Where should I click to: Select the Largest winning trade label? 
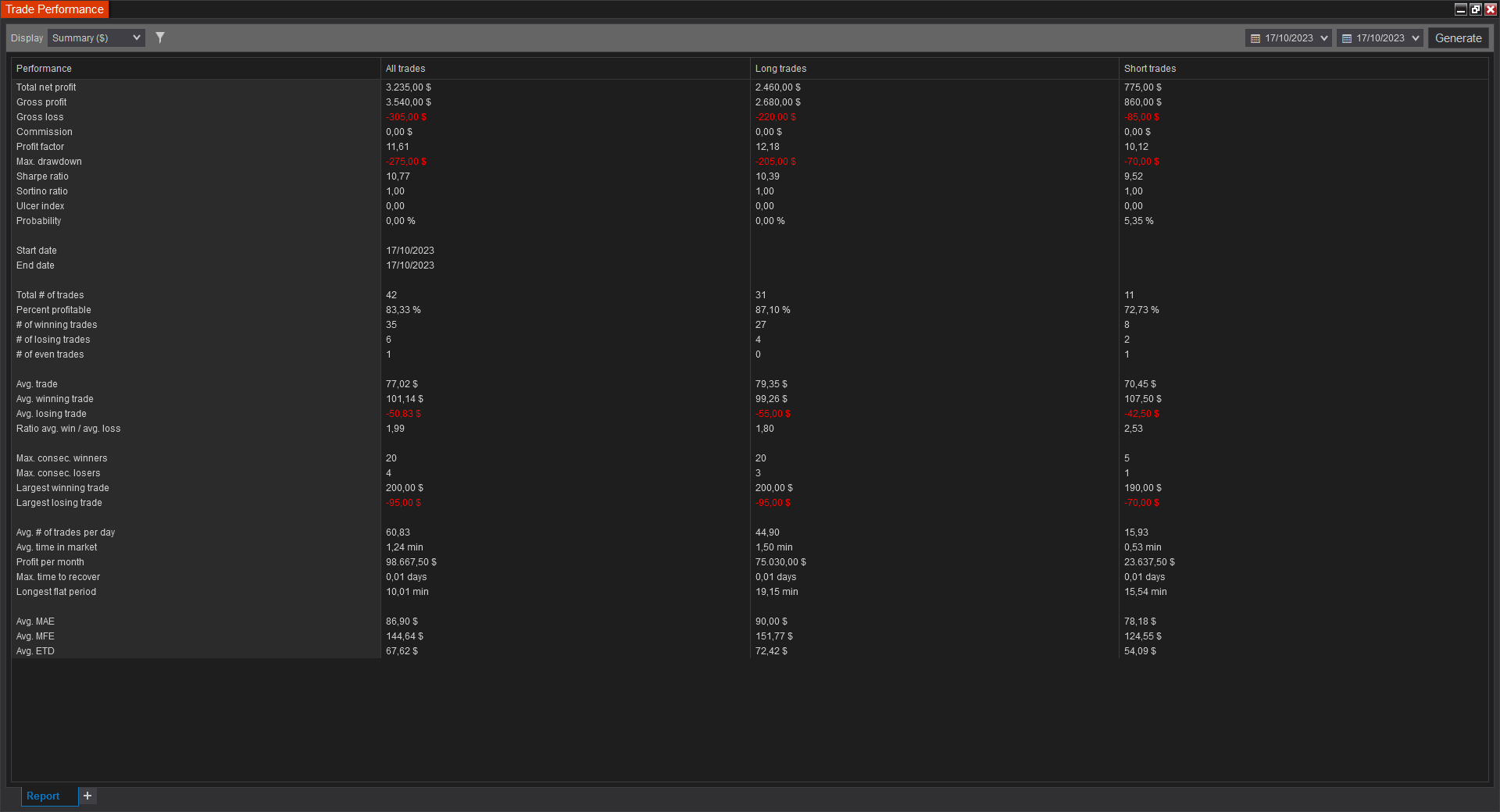(62, 488)
